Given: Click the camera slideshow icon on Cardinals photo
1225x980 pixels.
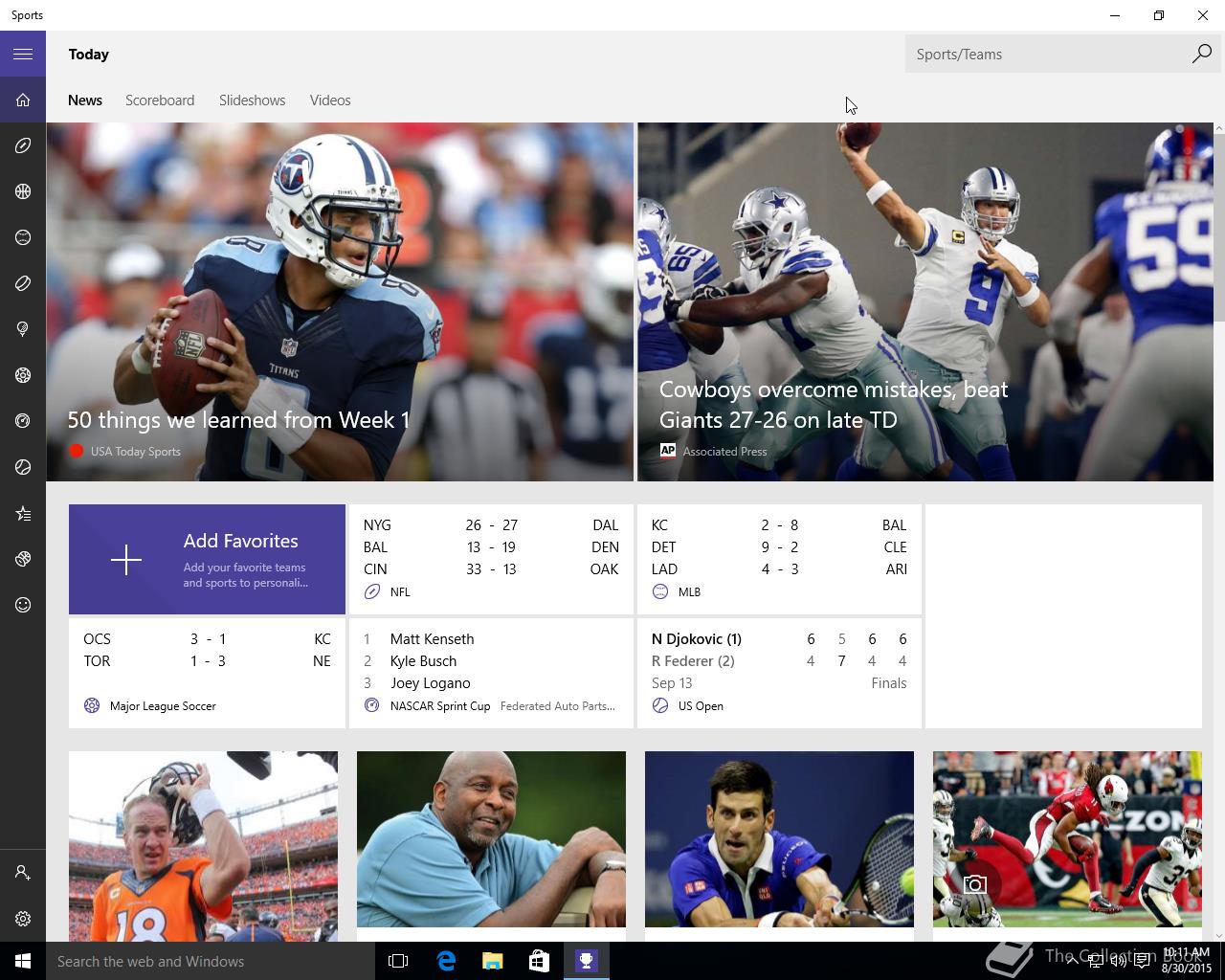Looking at the screenshot, I should tap(974, 885).
